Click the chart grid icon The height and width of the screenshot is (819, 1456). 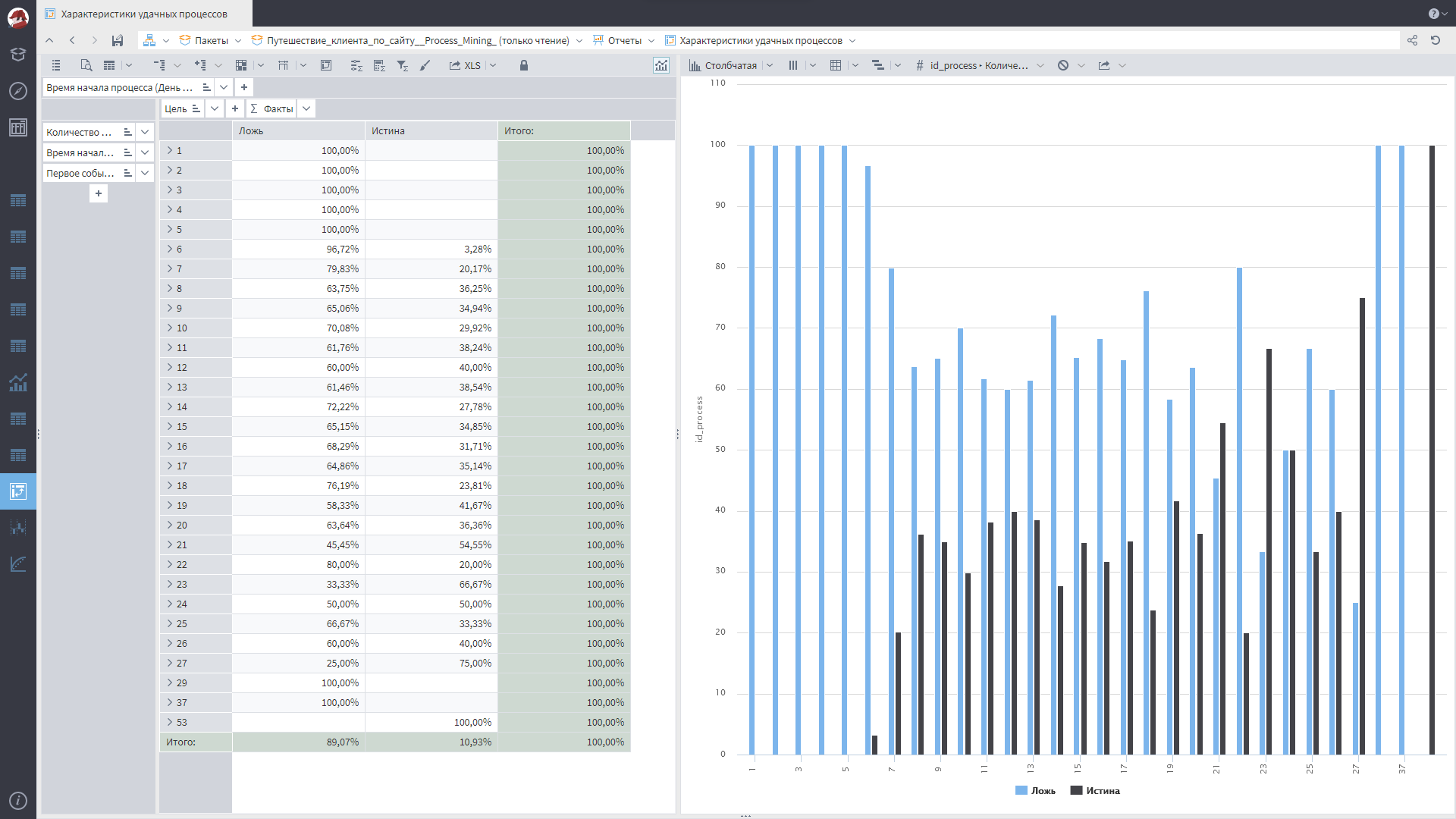pyautogui.click(x=836, y=65)
